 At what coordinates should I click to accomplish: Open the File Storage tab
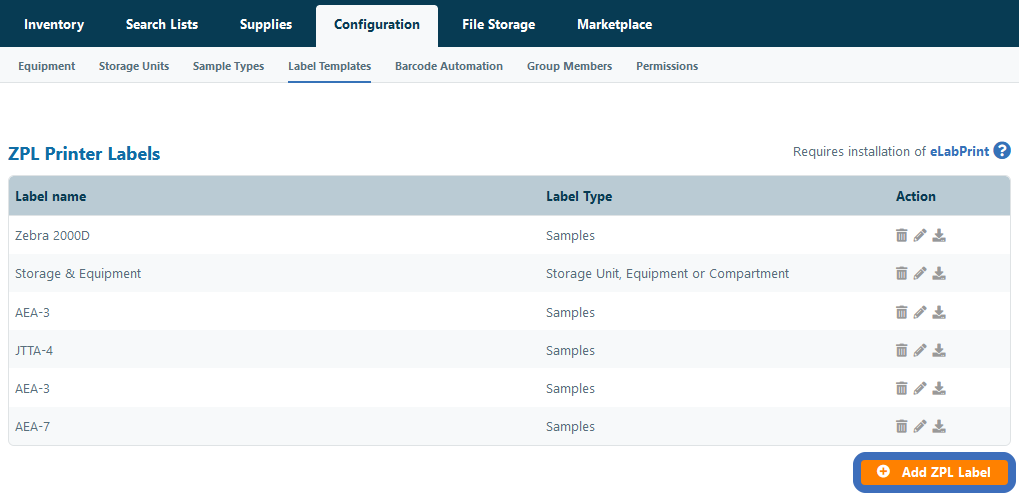(498, 25)
